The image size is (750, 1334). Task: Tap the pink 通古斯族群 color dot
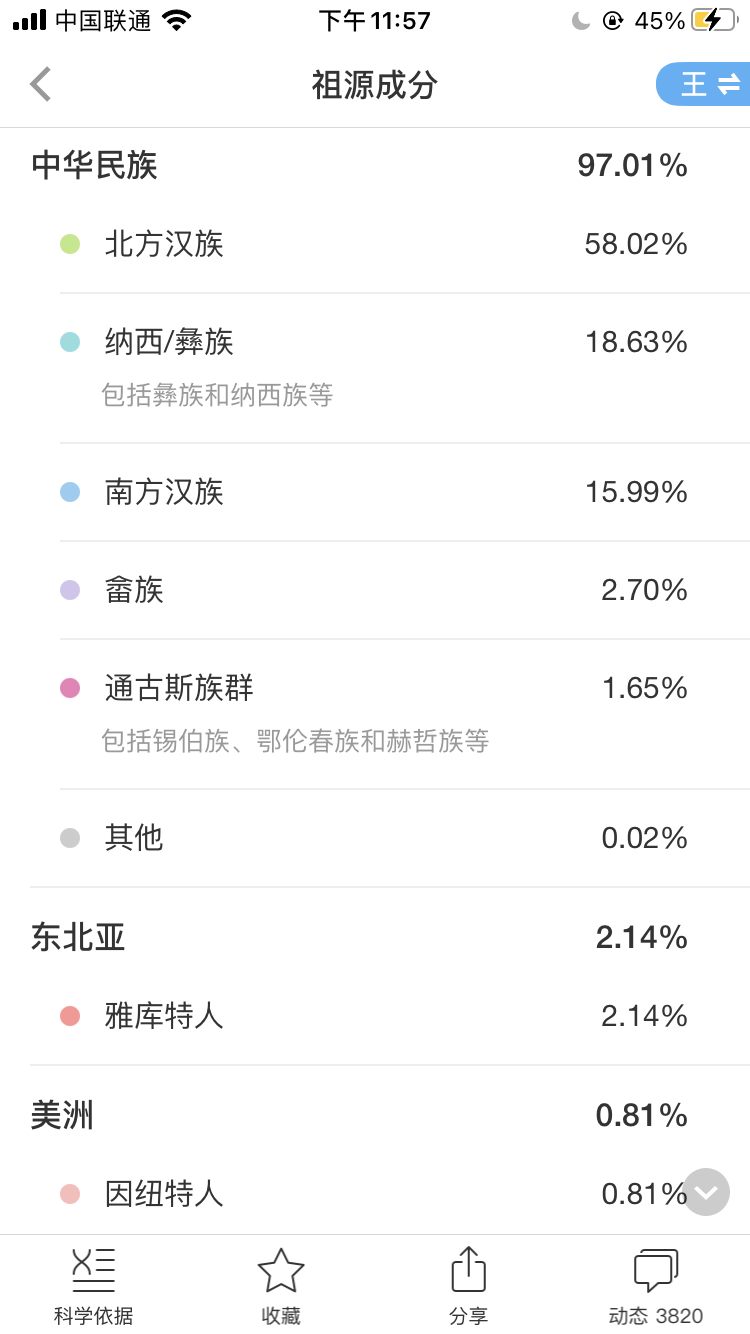70,688
